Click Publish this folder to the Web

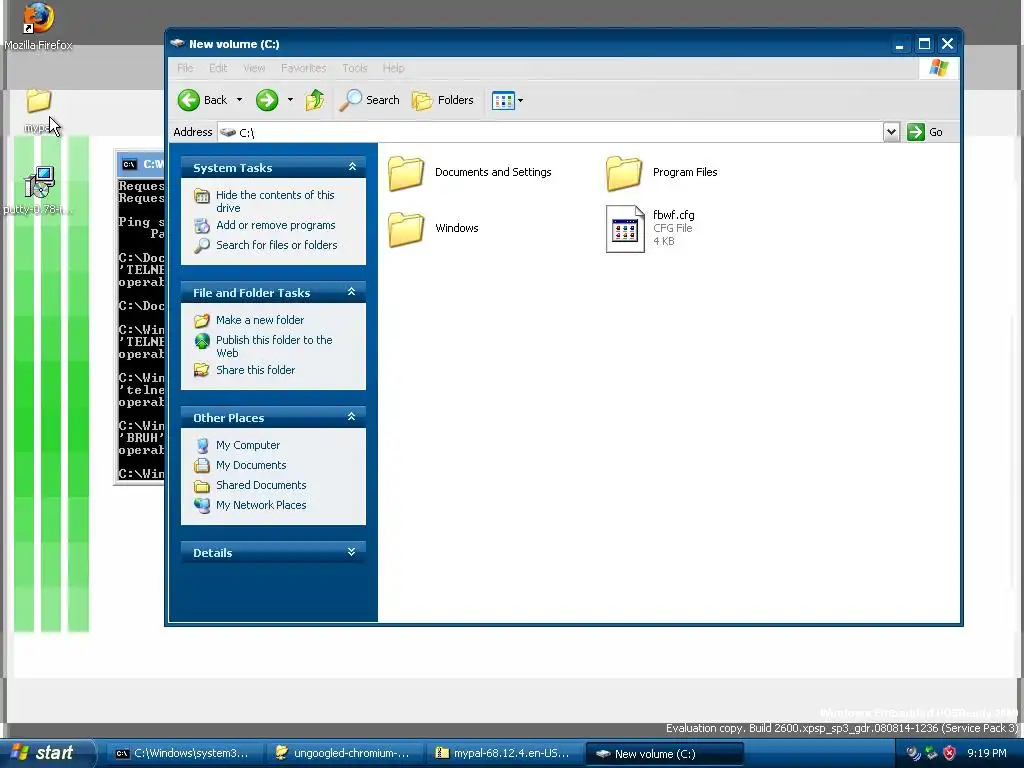tap(274, 346)
